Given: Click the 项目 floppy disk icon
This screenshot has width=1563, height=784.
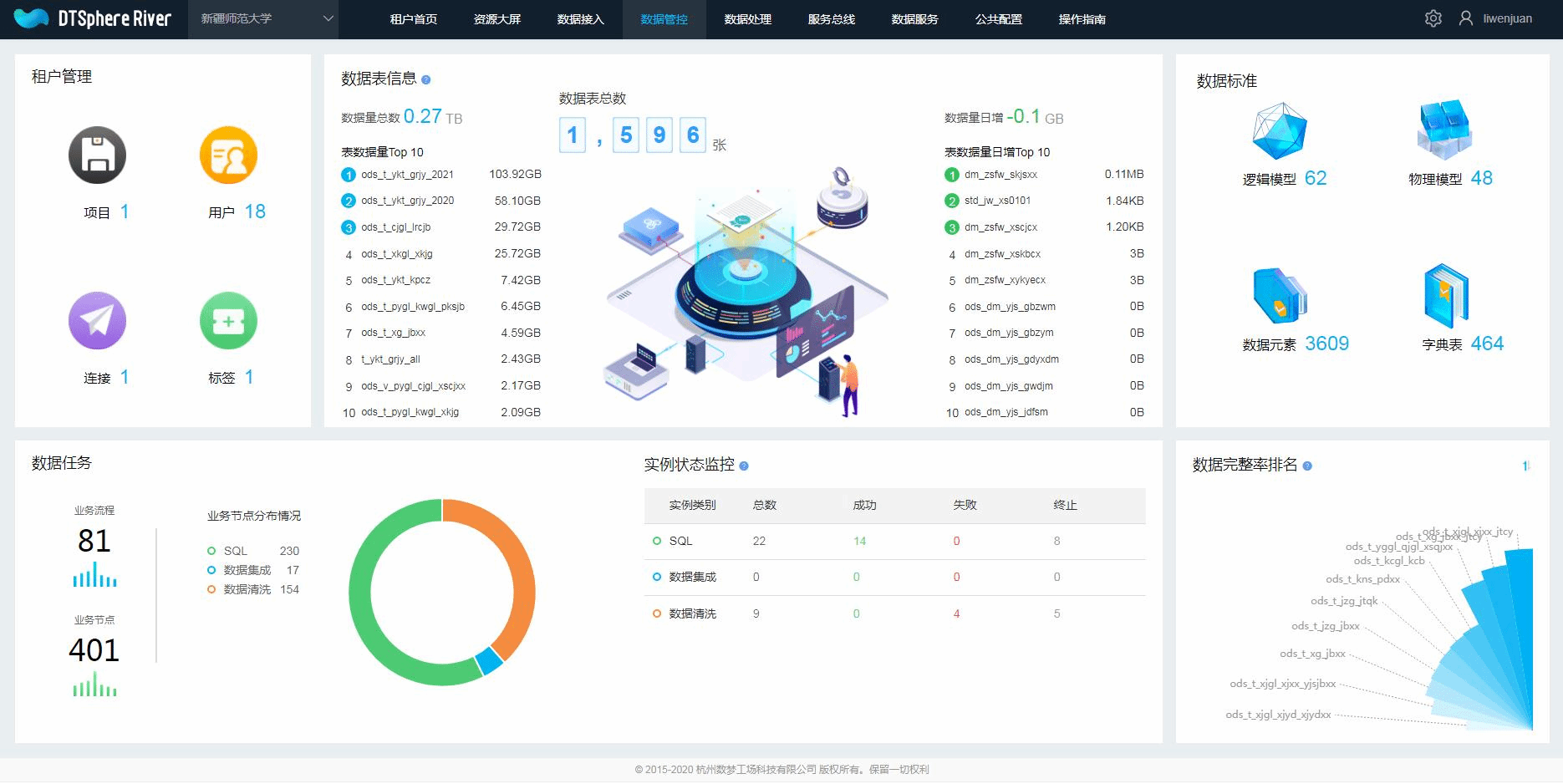Looking at the screenshot, I should coord(97,155).
